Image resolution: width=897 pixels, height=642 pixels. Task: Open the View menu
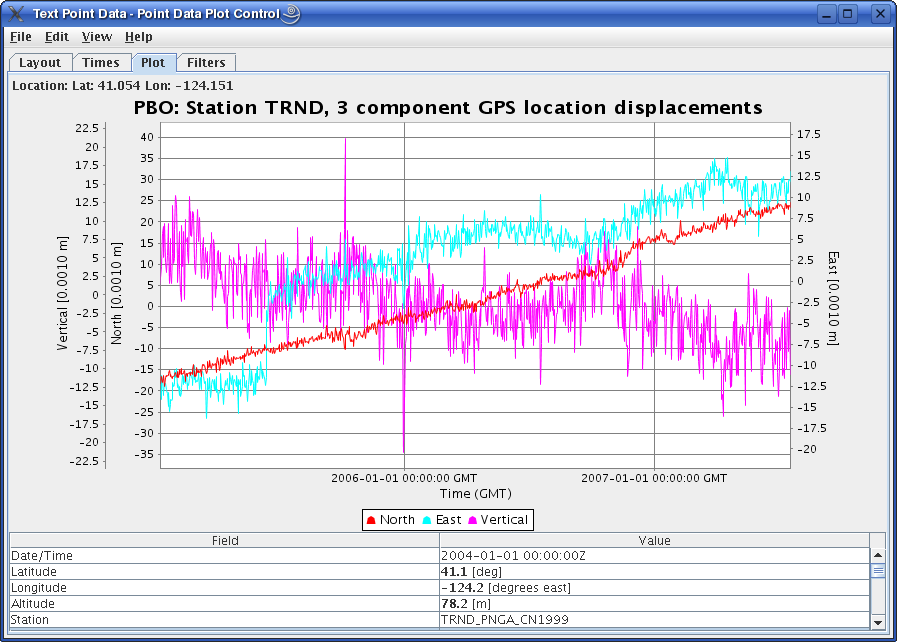point(96,37)
